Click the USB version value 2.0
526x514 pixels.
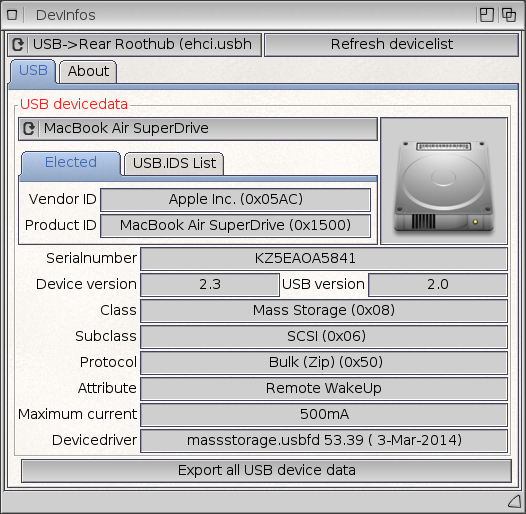click(x=438, y=285)
